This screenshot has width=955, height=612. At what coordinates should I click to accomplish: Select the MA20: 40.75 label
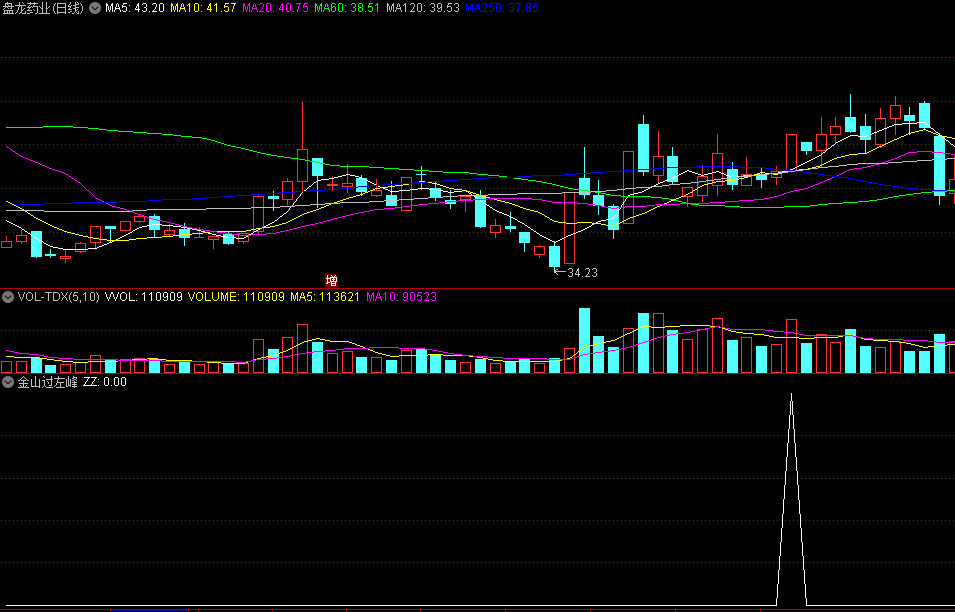[275, 9]
